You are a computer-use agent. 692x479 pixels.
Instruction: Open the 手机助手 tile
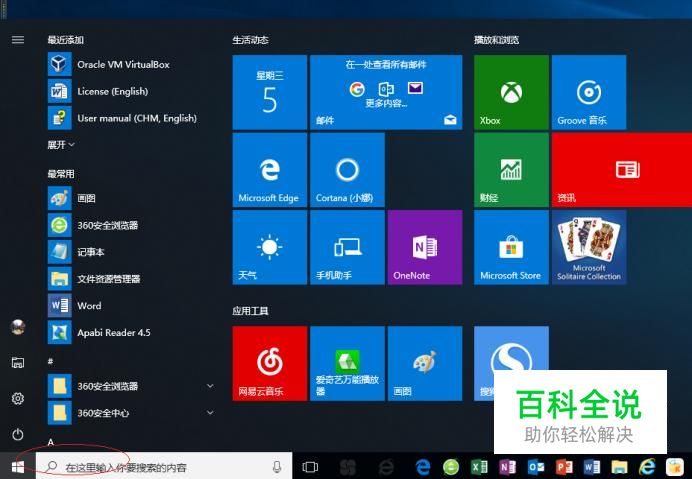coord(347,247)
